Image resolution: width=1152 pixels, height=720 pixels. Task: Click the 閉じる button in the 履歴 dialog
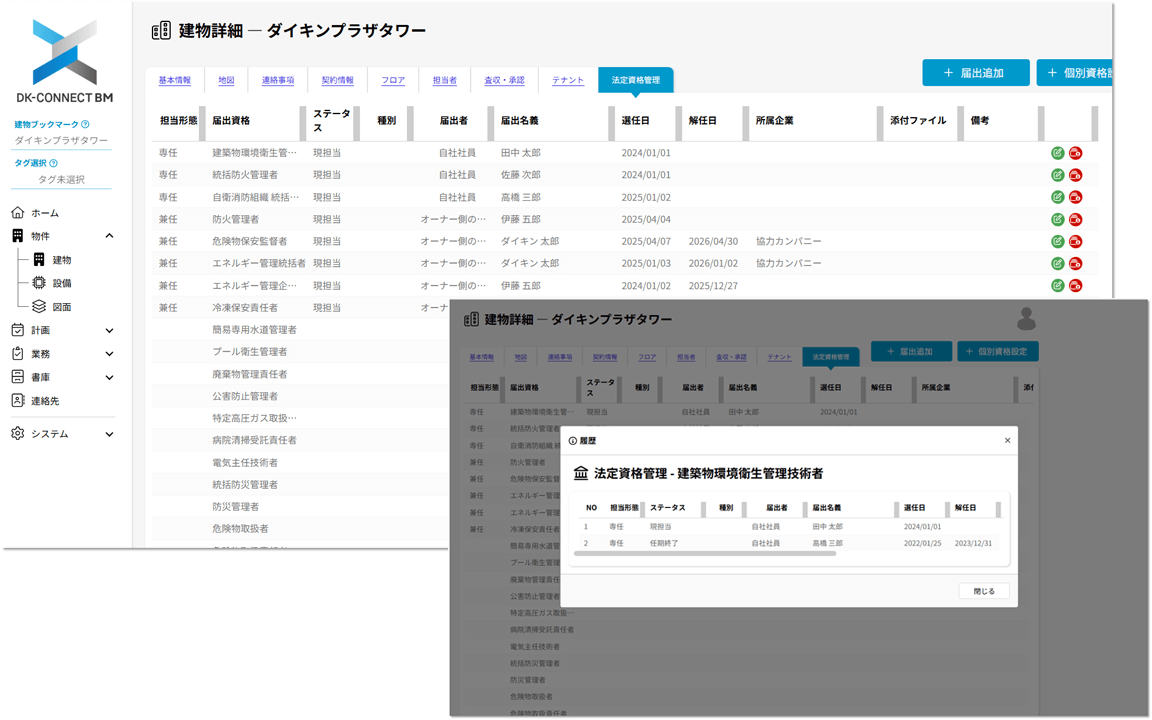click(x=983, y=591)
